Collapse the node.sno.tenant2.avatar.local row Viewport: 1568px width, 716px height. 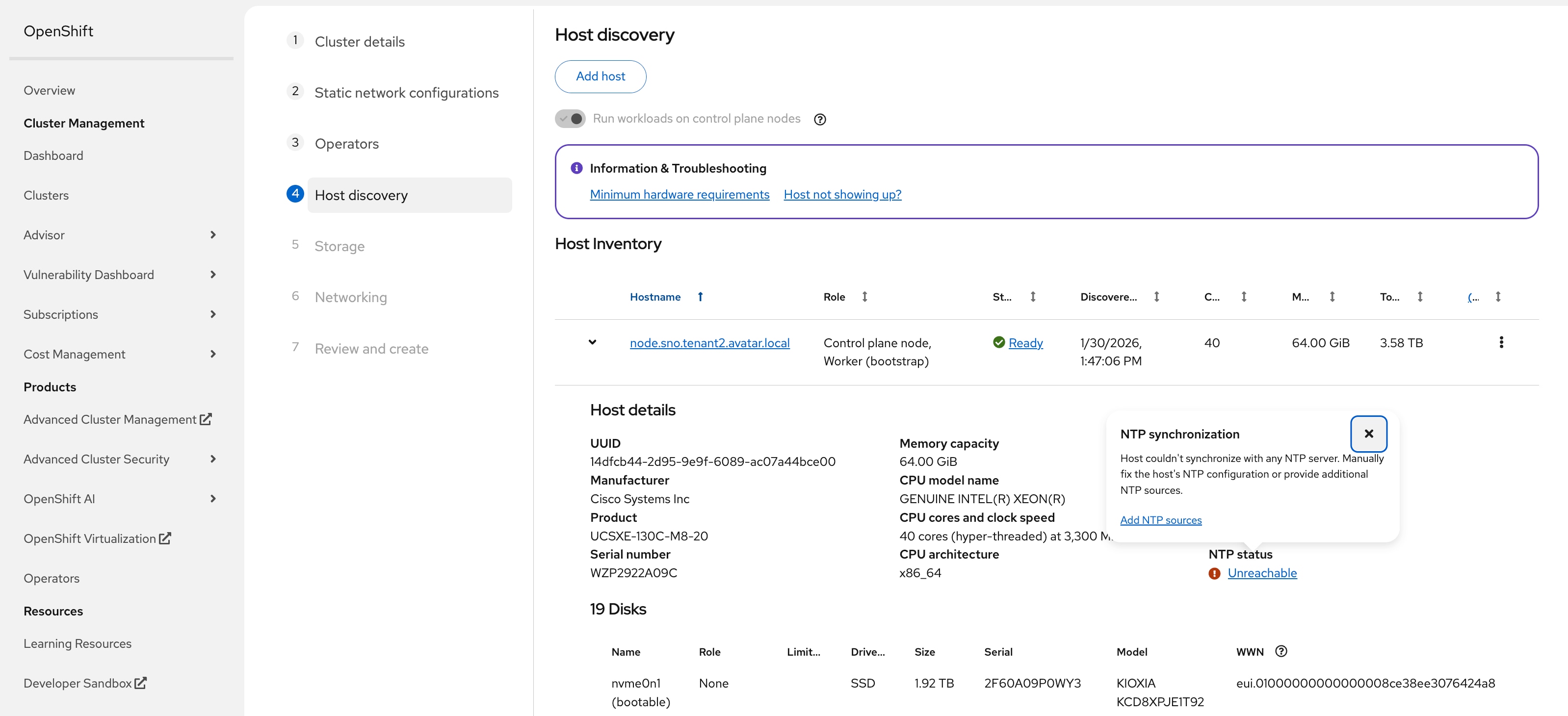592,342
